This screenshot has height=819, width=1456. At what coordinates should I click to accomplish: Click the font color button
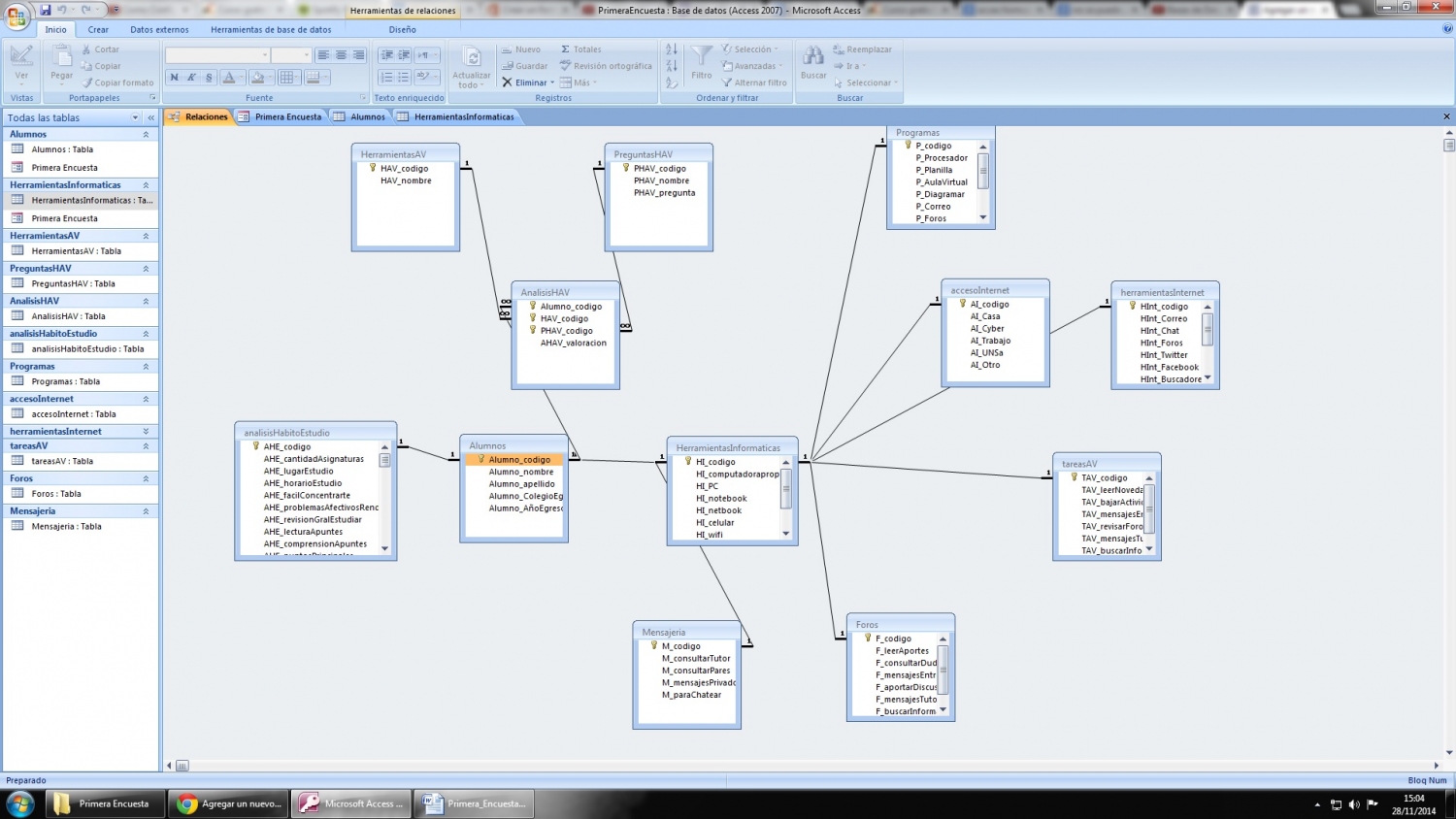click(231, 77)
